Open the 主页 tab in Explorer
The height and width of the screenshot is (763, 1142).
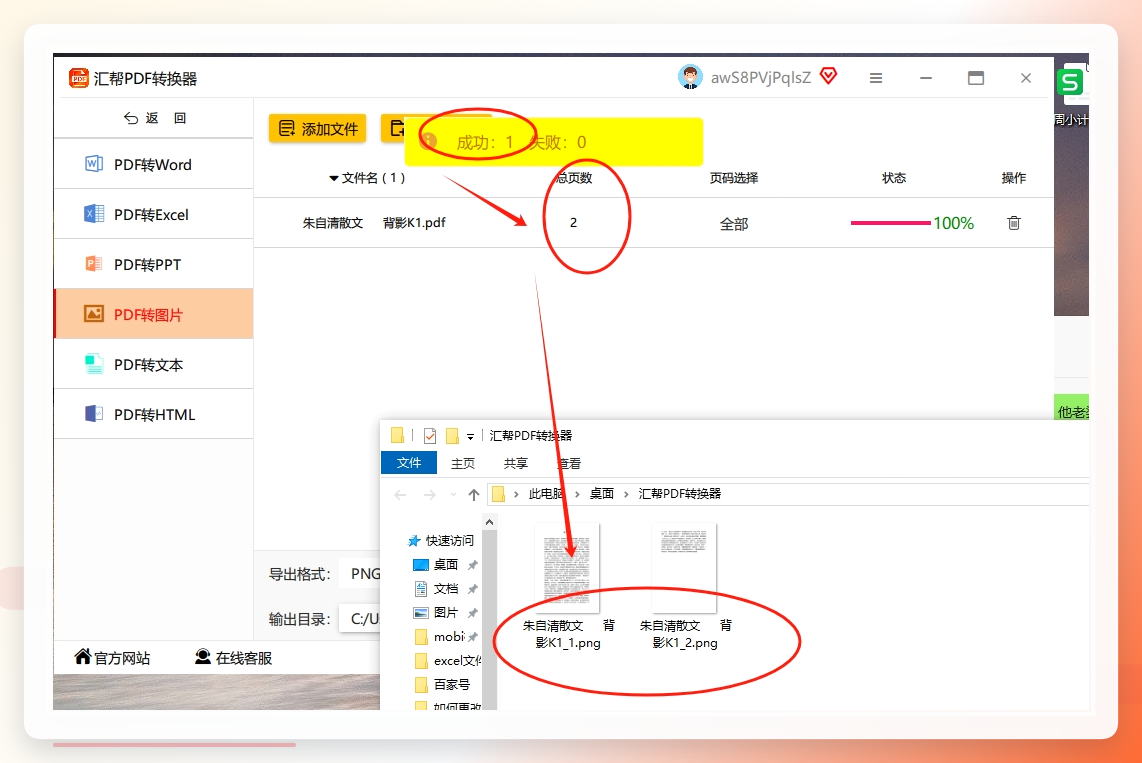pos(462,464)
